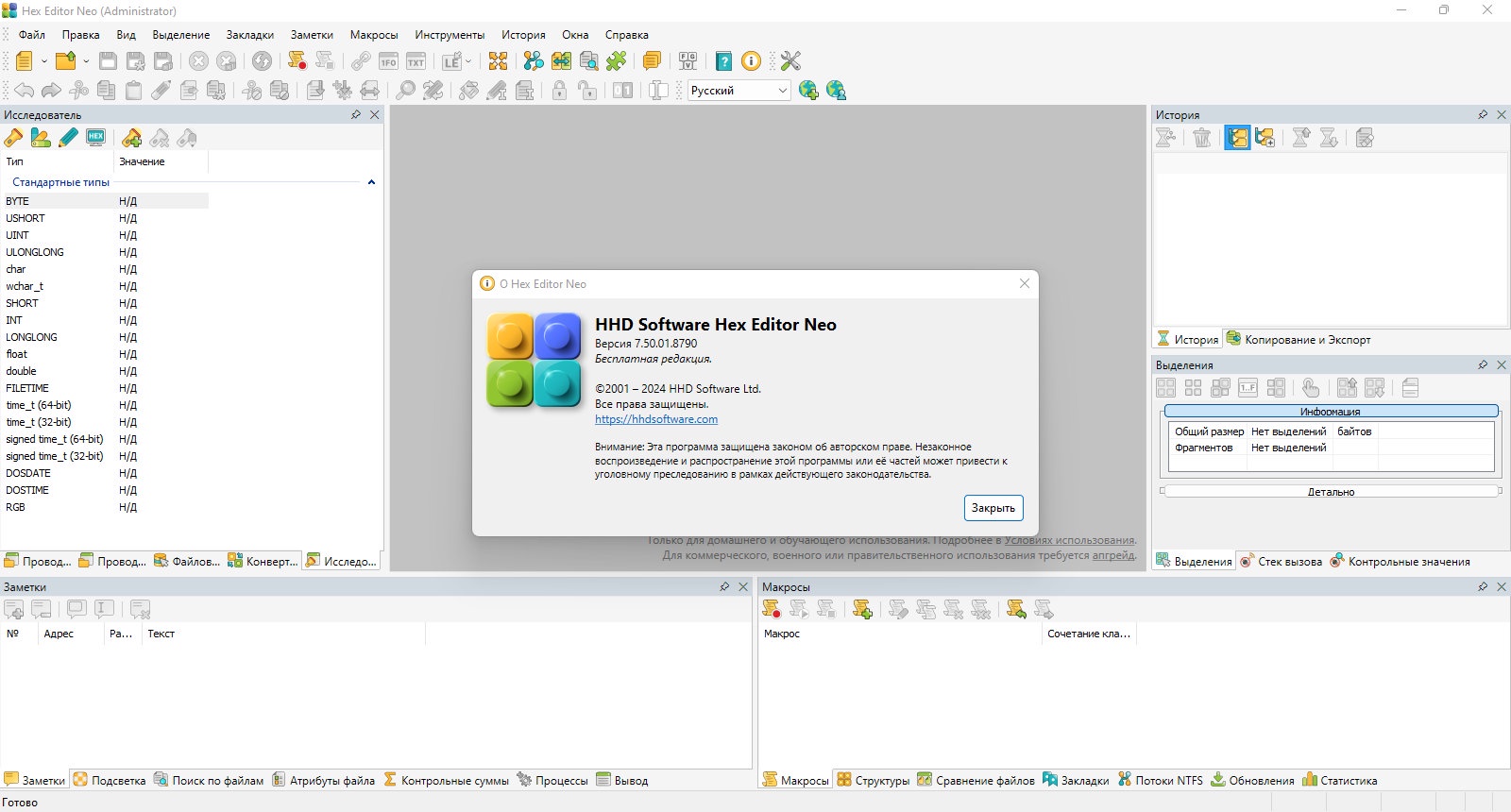
Task: Click the green puzzle piece icon
Action: click(616, 61)
